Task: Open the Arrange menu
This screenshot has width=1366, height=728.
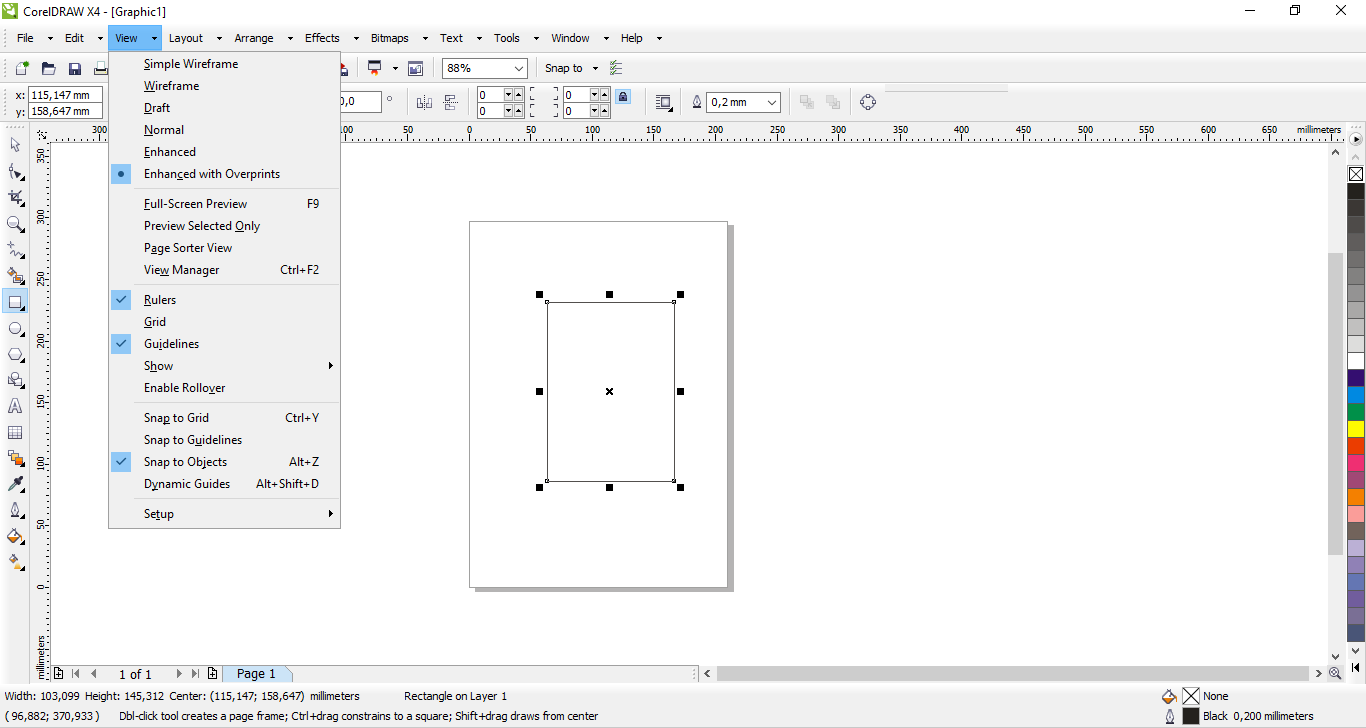Action: (x=254, y=38)
